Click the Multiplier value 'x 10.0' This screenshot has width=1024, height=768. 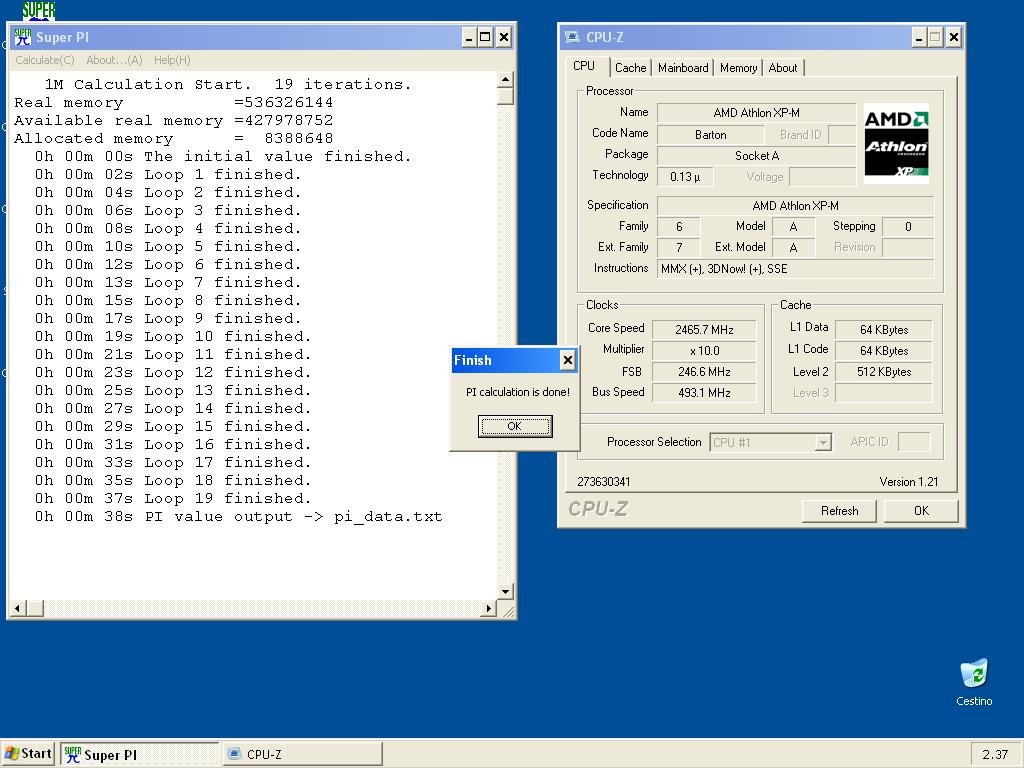(704, 351)
